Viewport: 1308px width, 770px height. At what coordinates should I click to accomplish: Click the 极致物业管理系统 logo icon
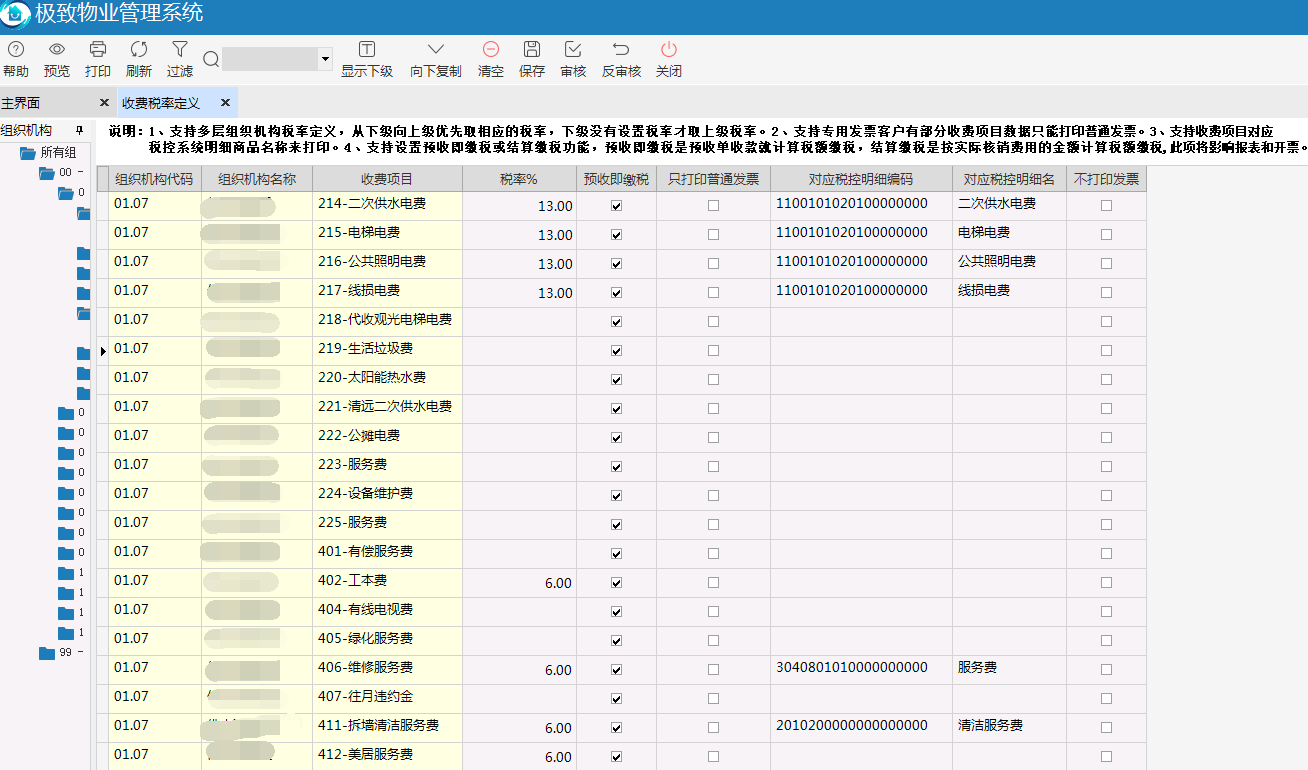click(15, 15)
